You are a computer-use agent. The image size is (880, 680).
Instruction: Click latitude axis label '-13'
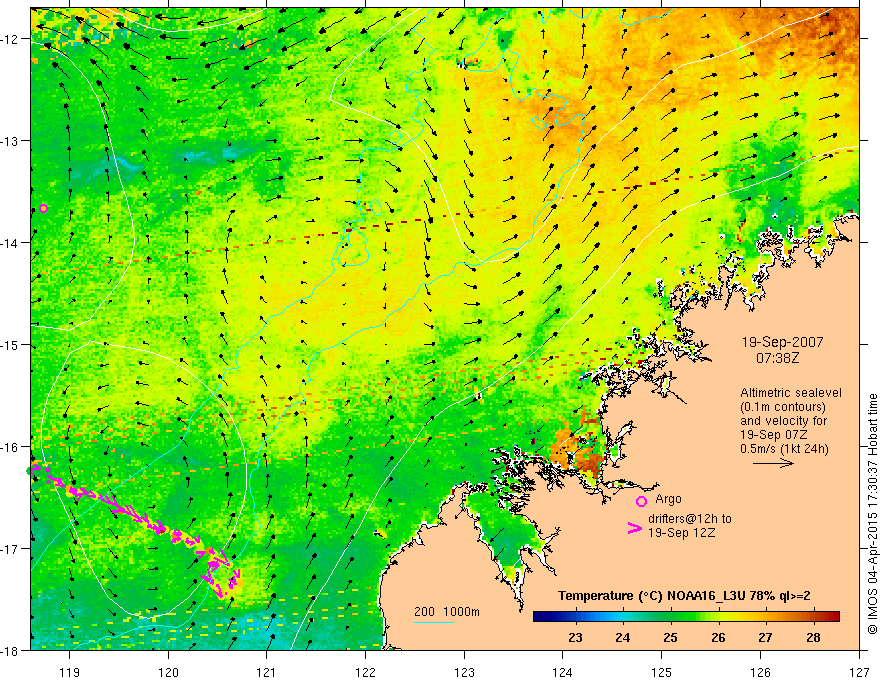(10, 140)
